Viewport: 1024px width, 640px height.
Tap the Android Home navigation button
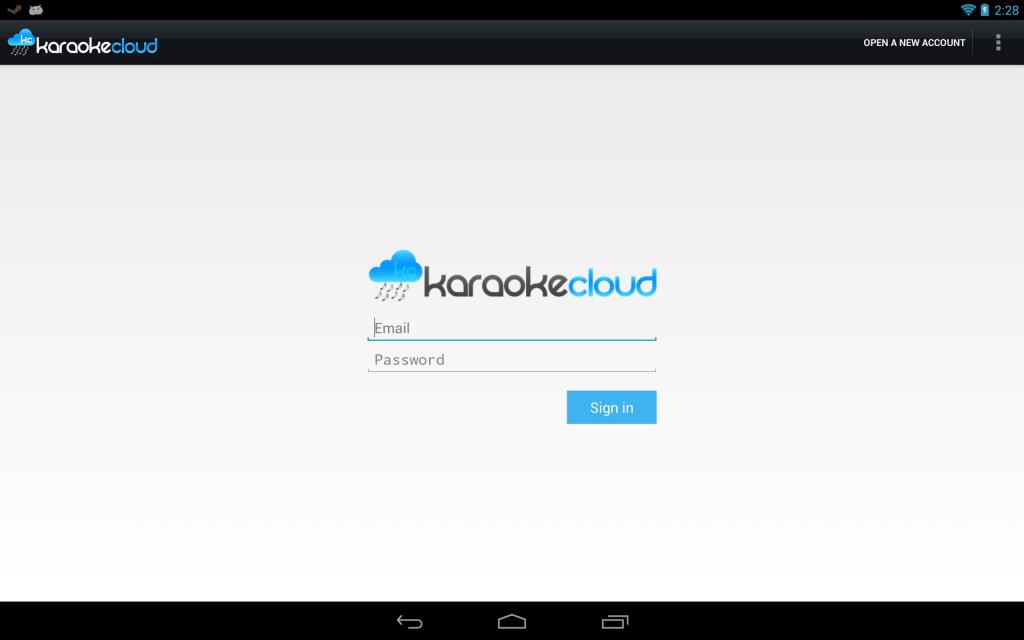(x=512, y=622)
